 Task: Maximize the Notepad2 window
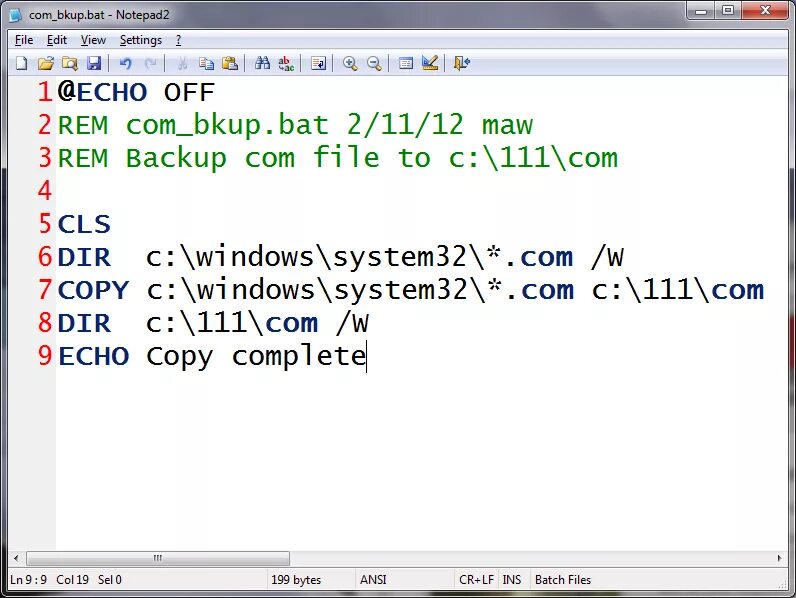728,10
